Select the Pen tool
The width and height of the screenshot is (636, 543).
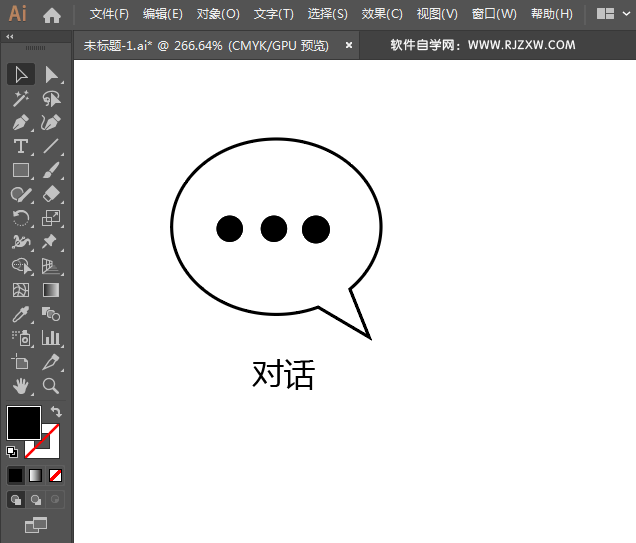20,123
